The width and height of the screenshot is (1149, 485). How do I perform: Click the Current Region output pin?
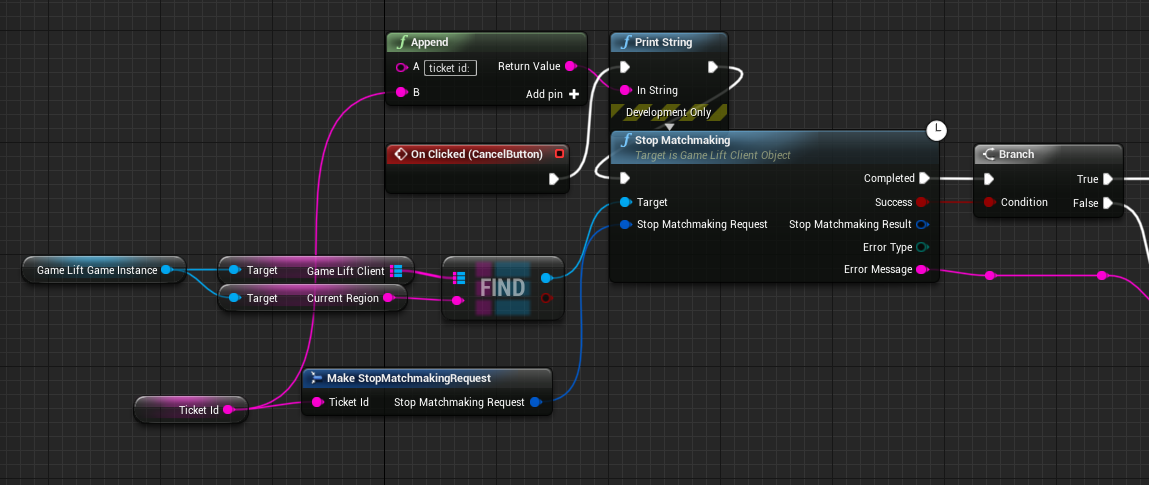point(388,298)
